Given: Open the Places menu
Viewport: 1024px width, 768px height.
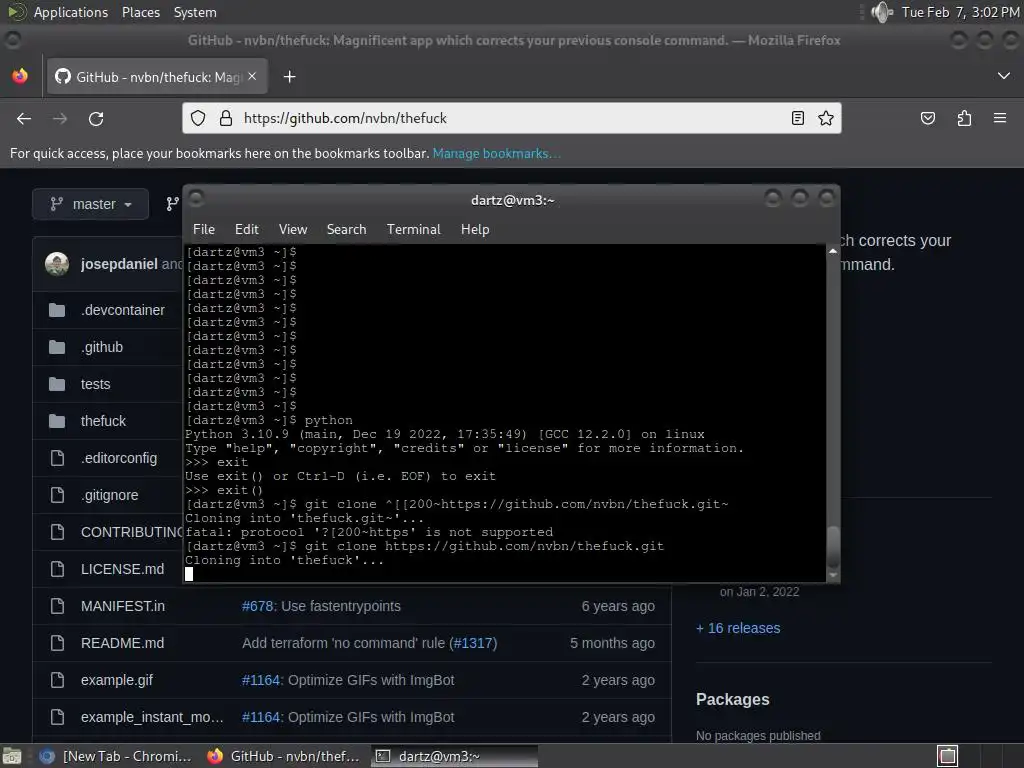Looking at the screenshot, I should coord(140,12).
